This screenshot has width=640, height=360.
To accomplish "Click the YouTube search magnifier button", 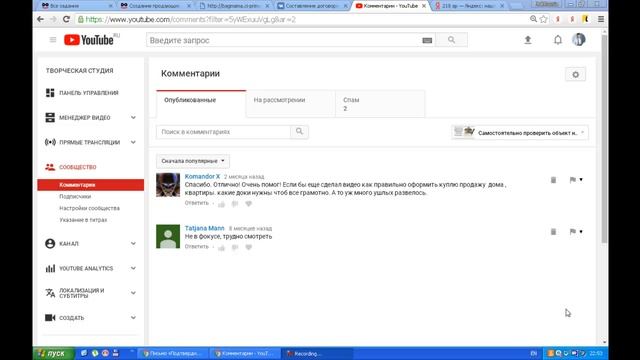I will [451, 40].
